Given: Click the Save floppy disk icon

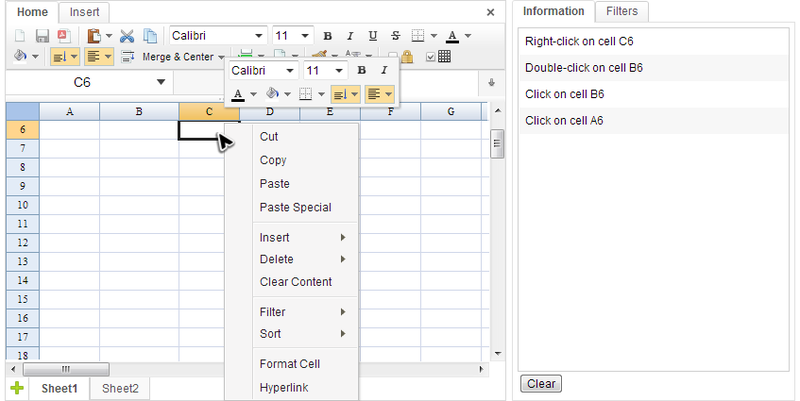Looking at the screenshot, I should click(x=42, y=36).
